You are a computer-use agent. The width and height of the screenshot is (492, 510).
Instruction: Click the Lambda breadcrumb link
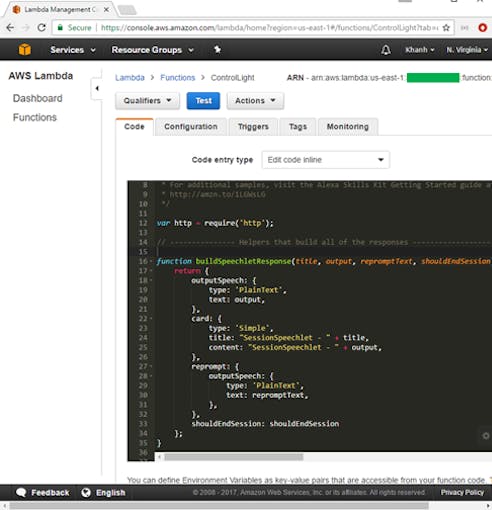tap(130, 78)
